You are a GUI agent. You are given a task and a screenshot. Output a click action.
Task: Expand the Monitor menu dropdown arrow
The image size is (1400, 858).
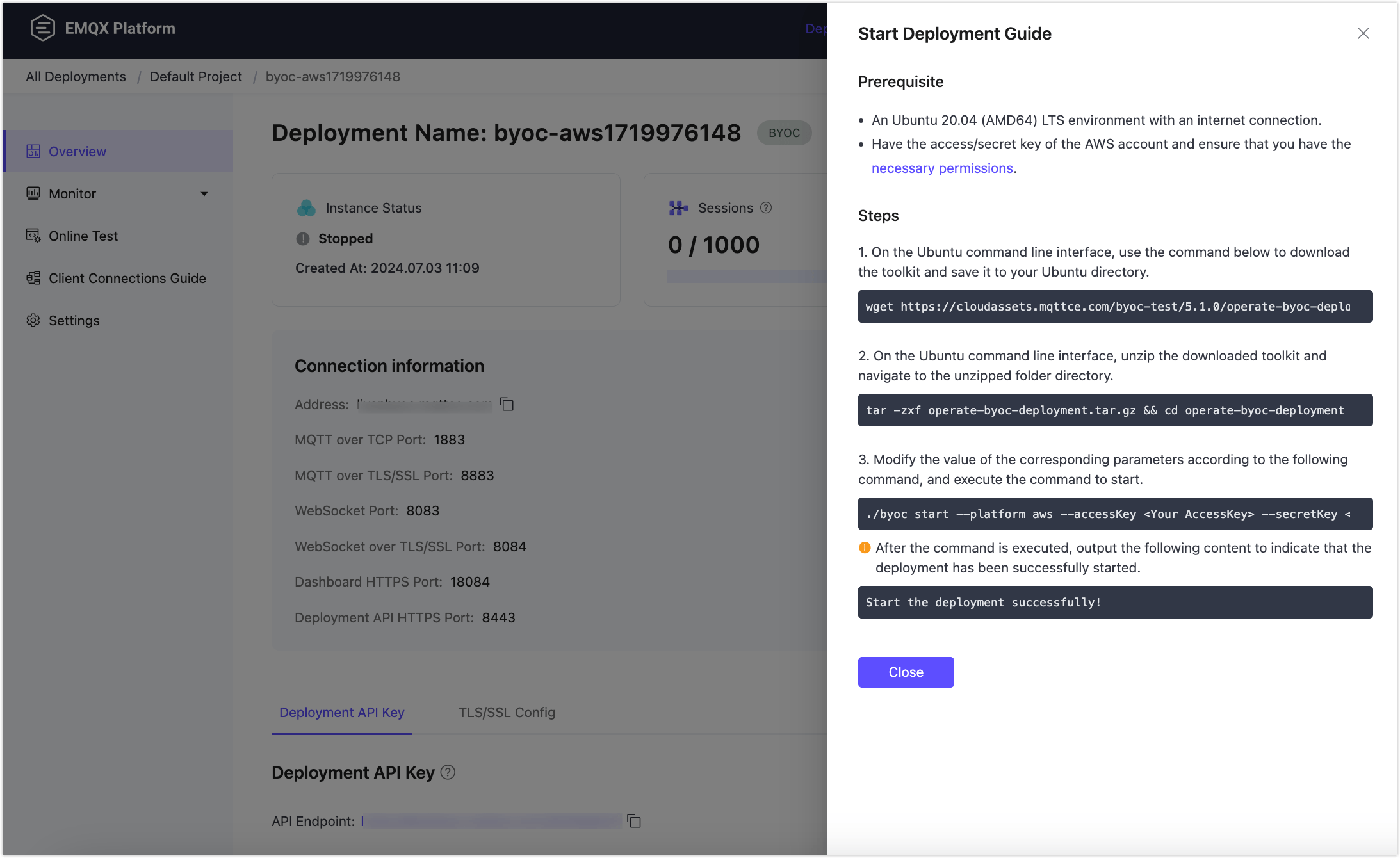tap(204, 193)
